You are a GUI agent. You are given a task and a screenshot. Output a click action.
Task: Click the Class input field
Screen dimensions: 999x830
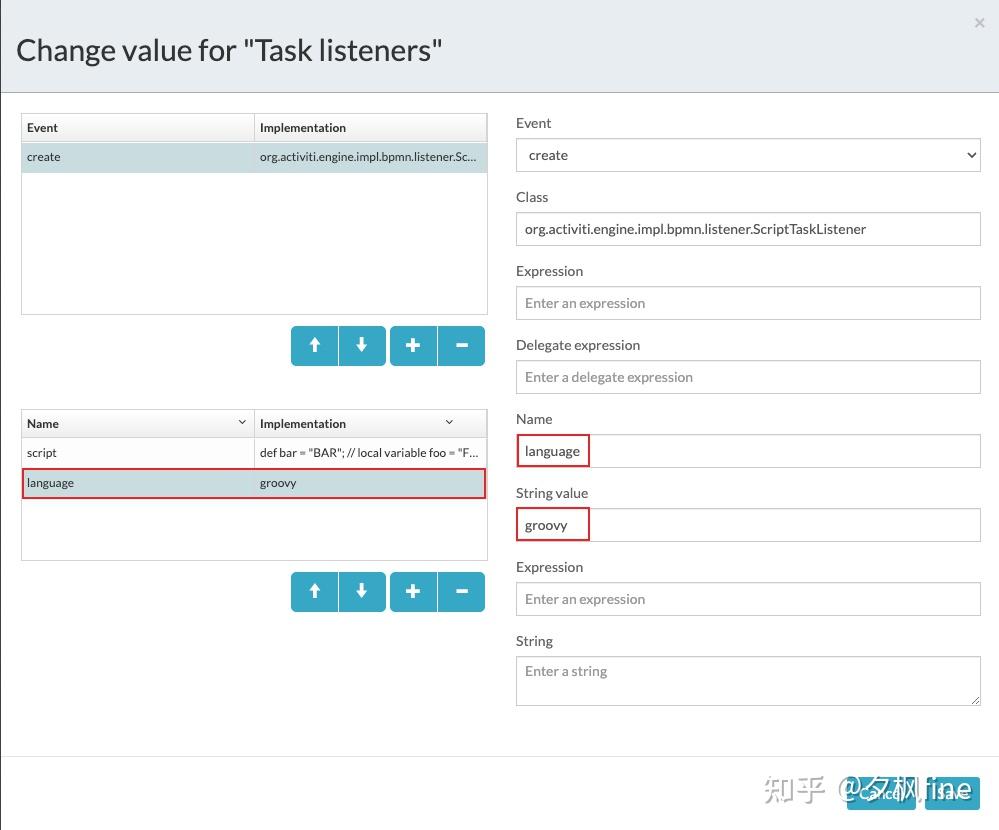(x=748, y=229)
